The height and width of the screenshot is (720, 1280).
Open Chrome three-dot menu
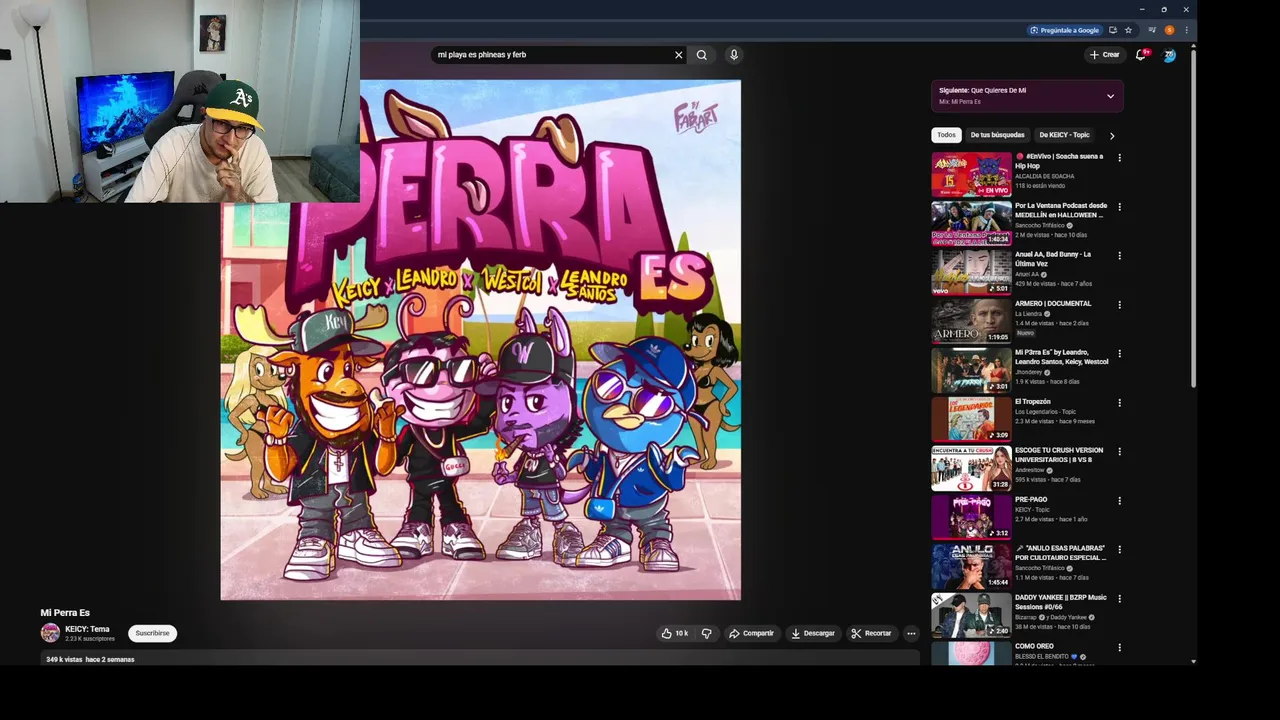1185,30
